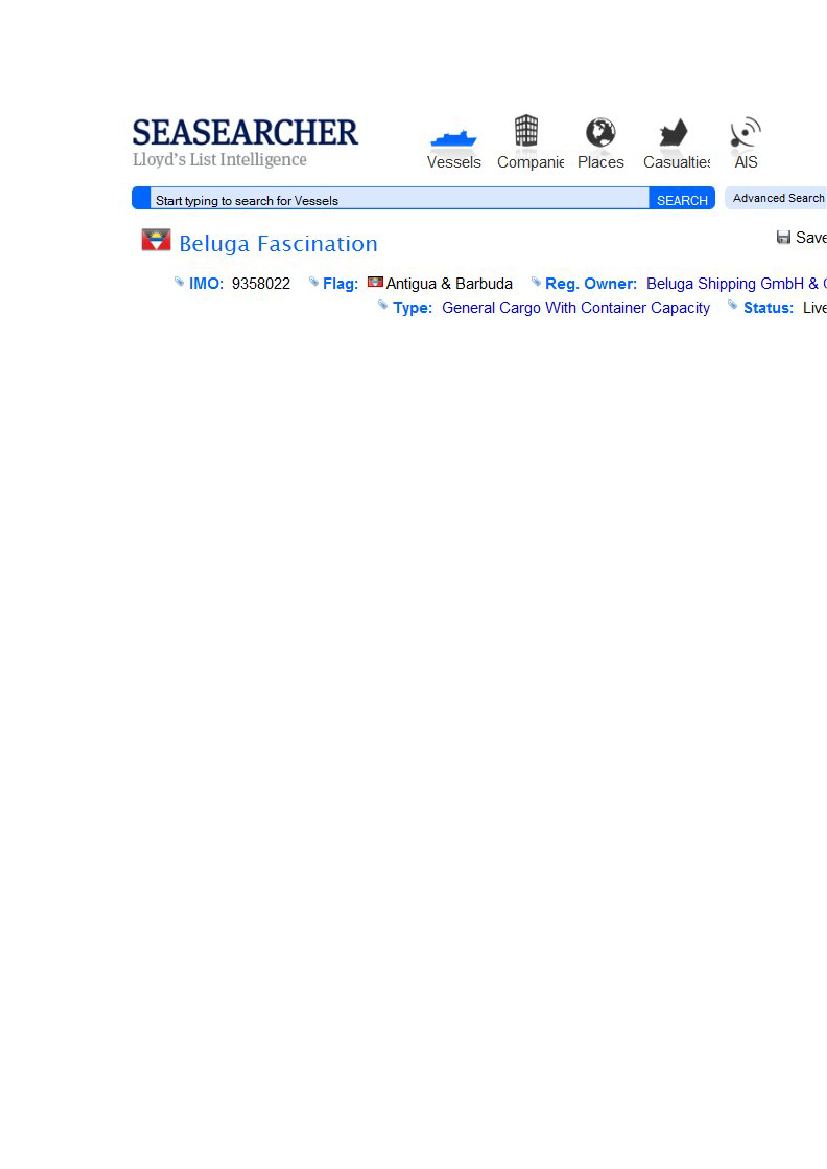This screenshot has height=1169, width=827.
Task: Click the Antigua & Barbuda flag text
Action: coord(449,284)
